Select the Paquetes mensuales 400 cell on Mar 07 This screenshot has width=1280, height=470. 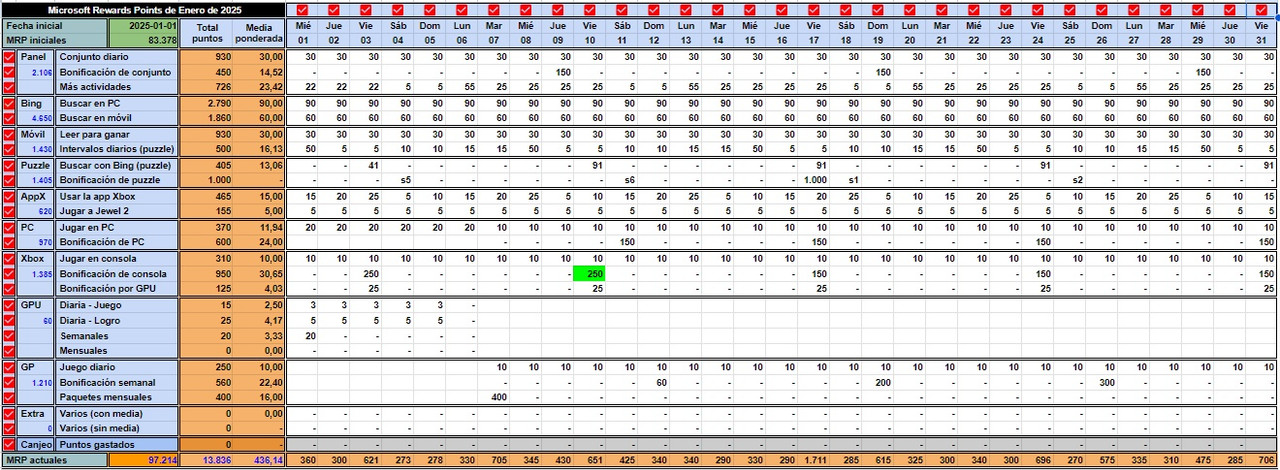493,397
